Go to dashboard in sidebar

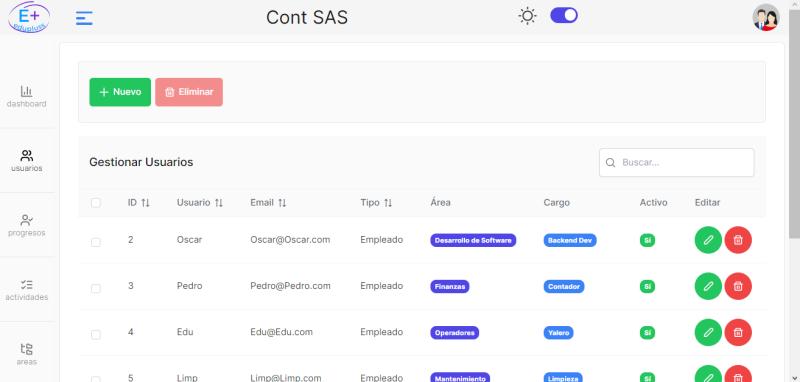click(x=27, y=96)
